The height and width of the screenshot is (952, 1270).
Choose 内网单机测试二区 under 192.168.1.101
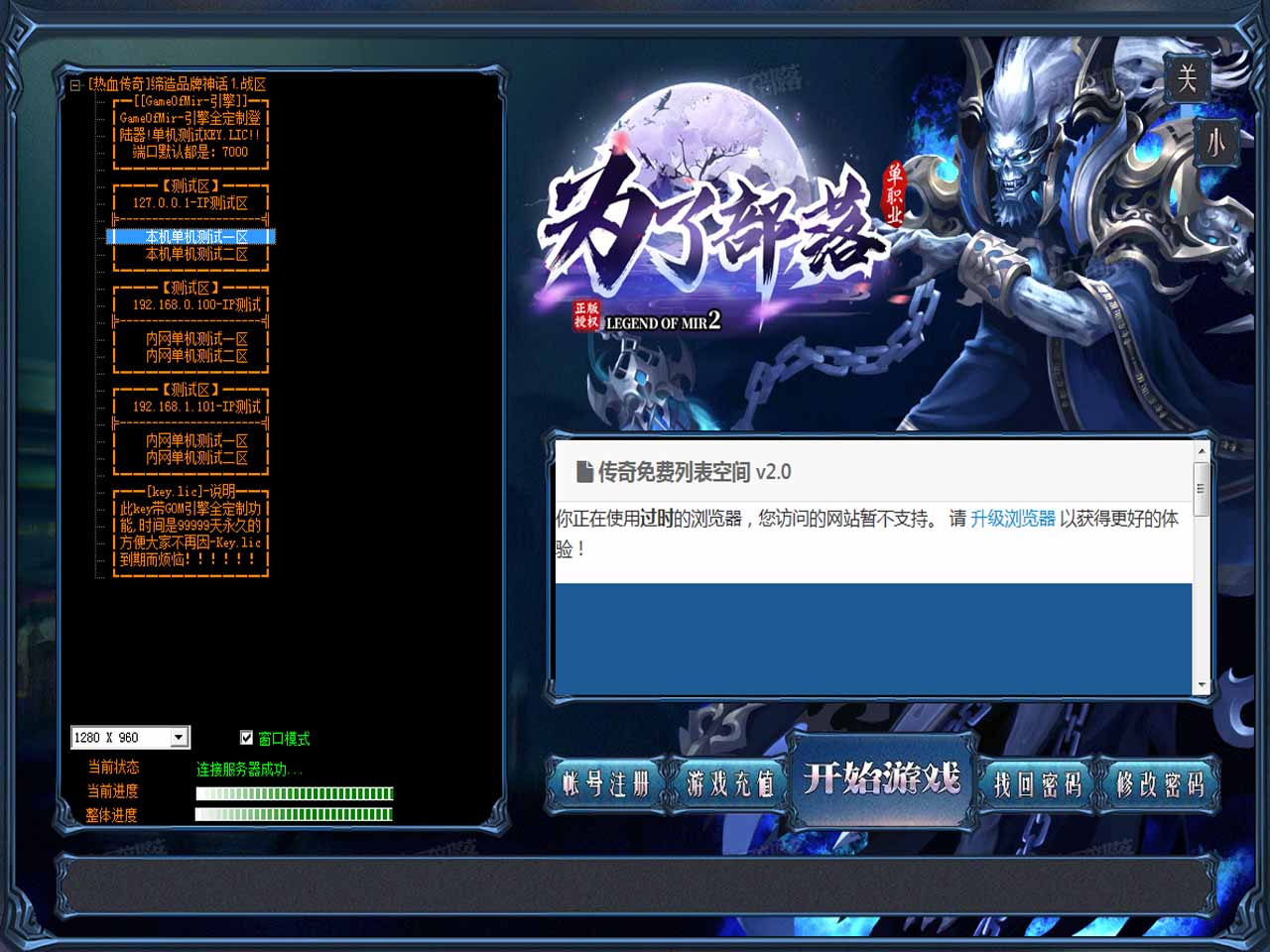click(195, 458)
